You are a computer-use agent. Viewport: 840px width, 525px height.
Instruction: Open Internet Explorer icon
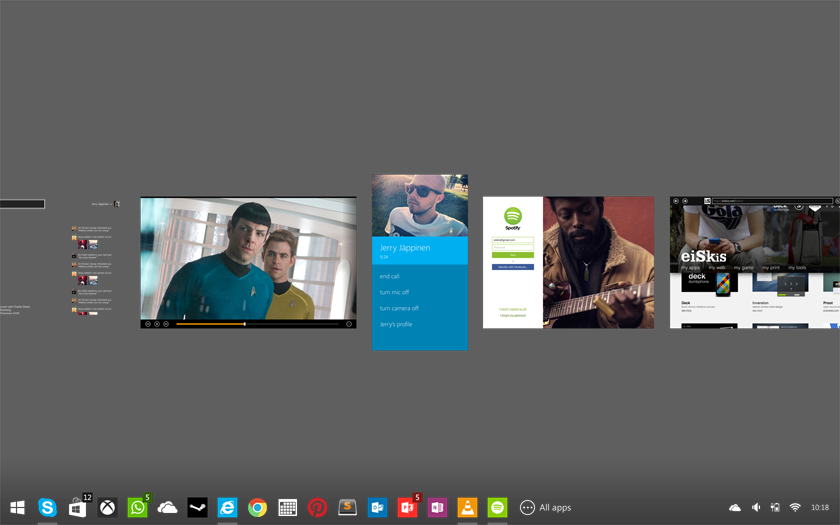(228, 507)
